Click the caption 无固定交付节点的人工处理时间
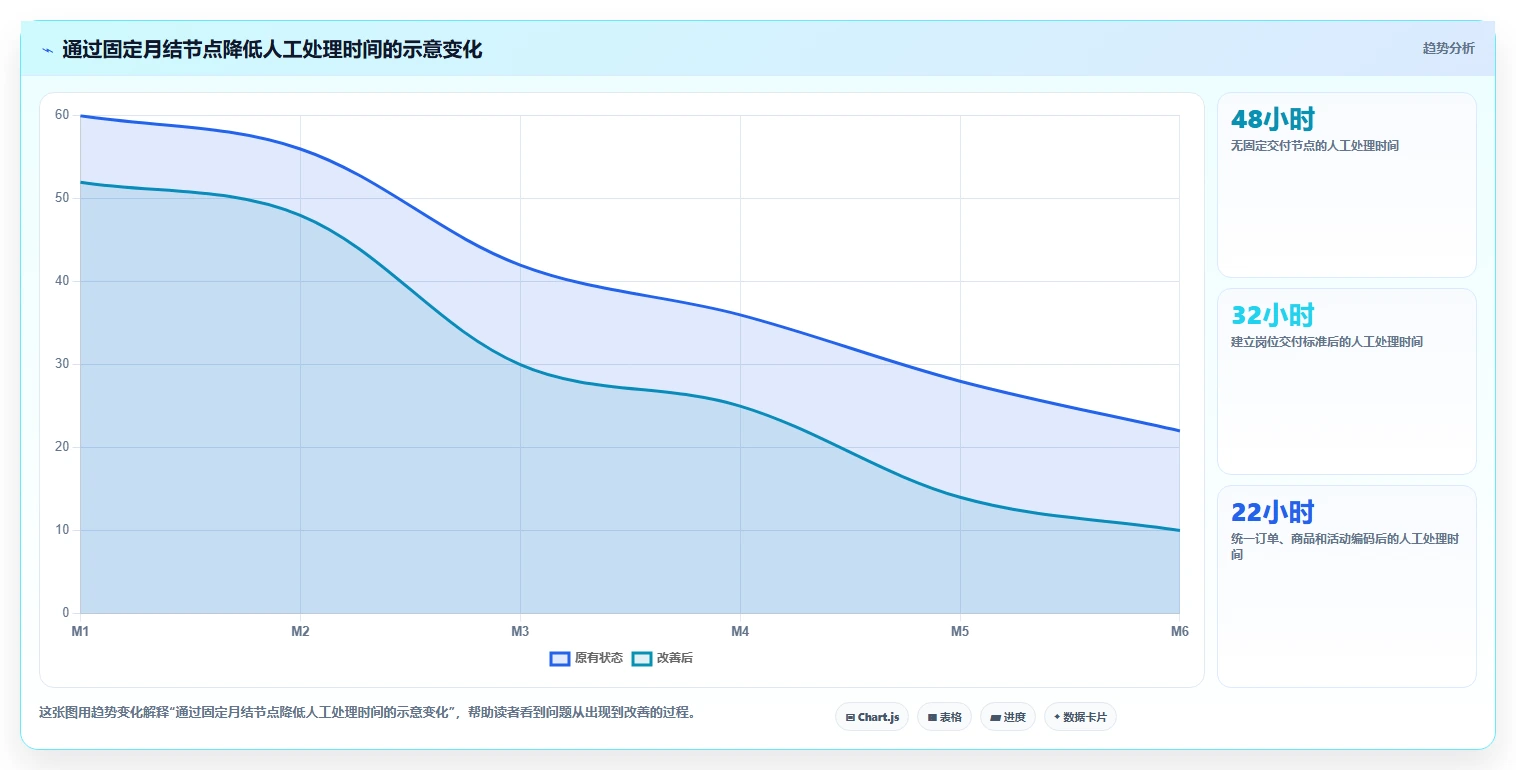 (x=1315, y=146)
